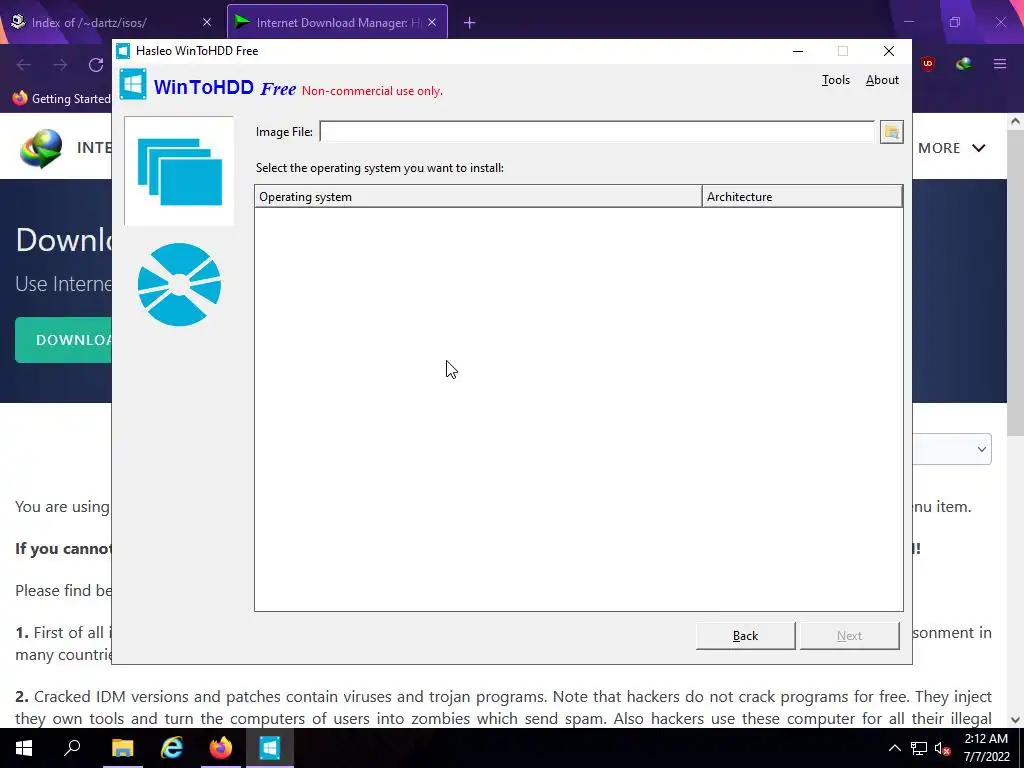Open File Explorer from taskbar
1024x768 pixels.
(122, 748)
